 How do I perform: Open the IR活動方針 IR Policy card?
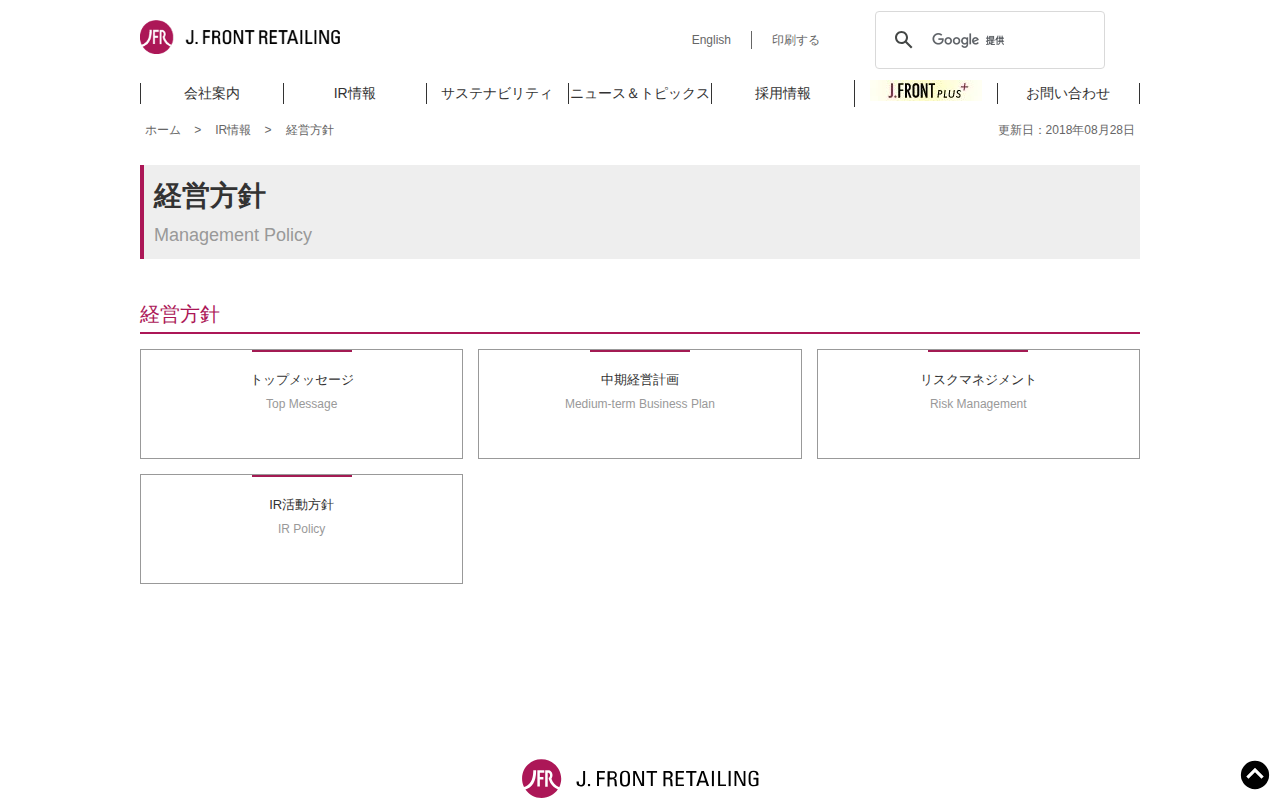(301, 529)
